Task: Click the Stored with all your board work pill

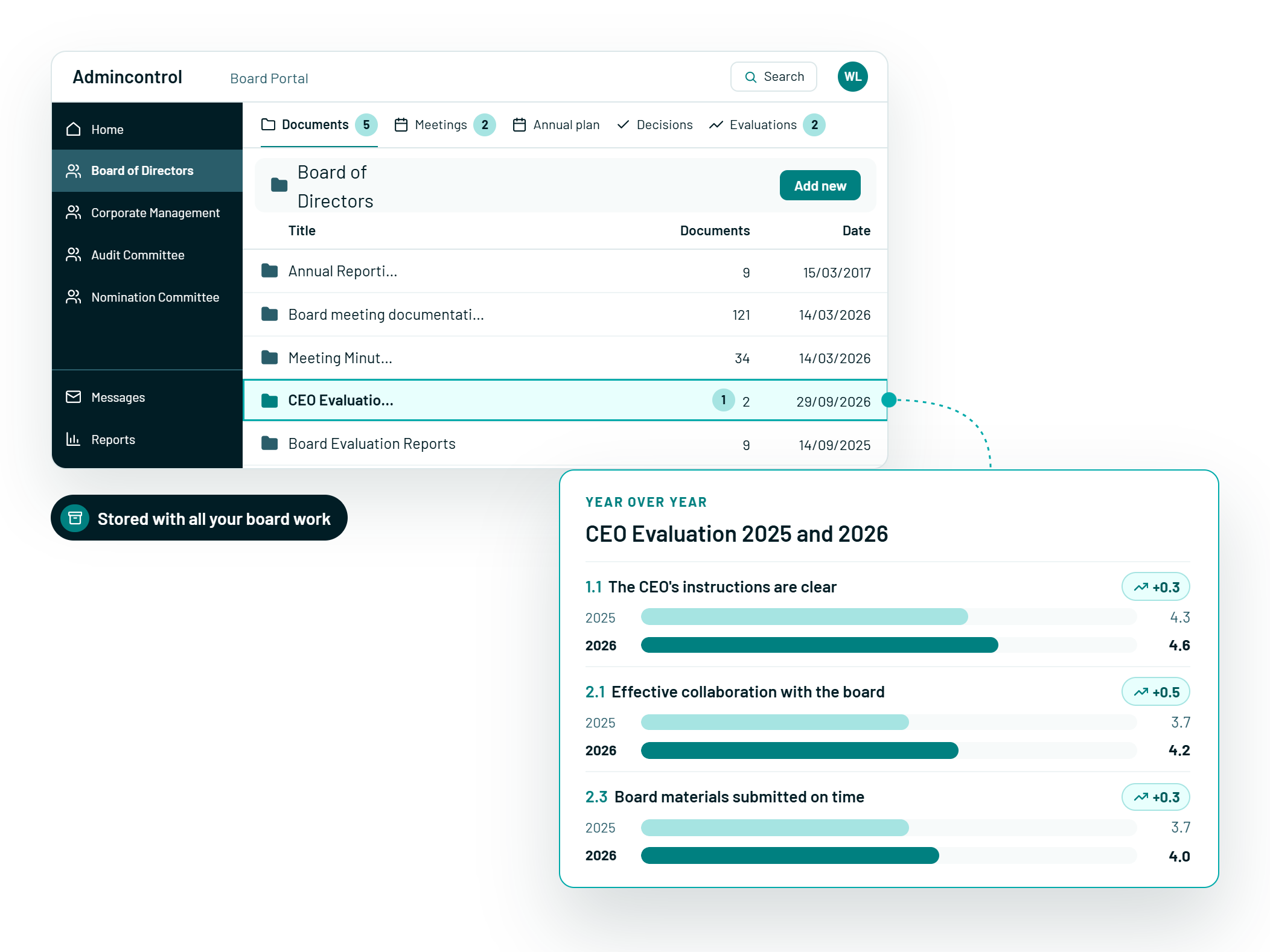Action: 199,518
